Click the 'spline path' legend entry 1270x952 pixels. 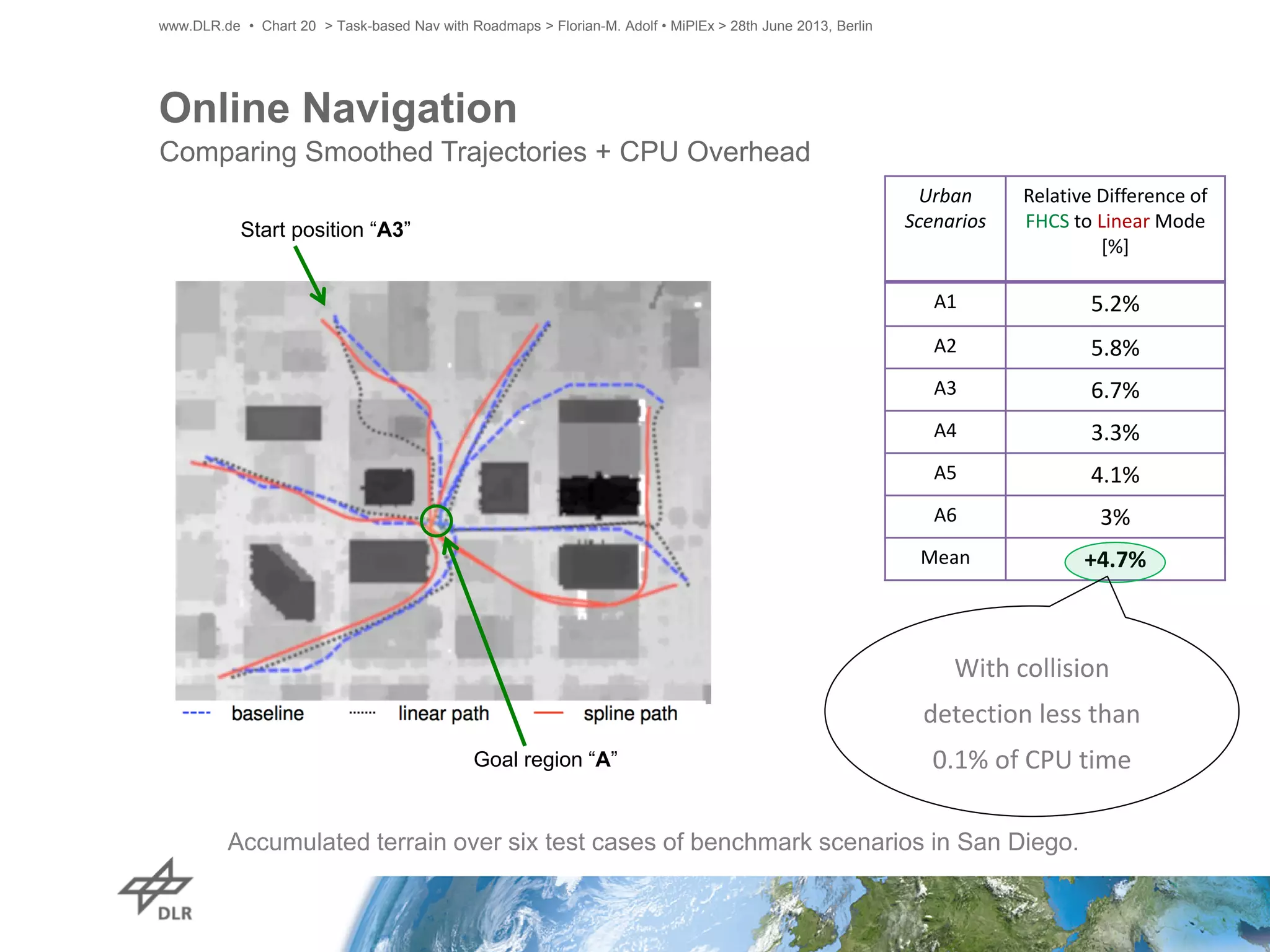[630, 713]
